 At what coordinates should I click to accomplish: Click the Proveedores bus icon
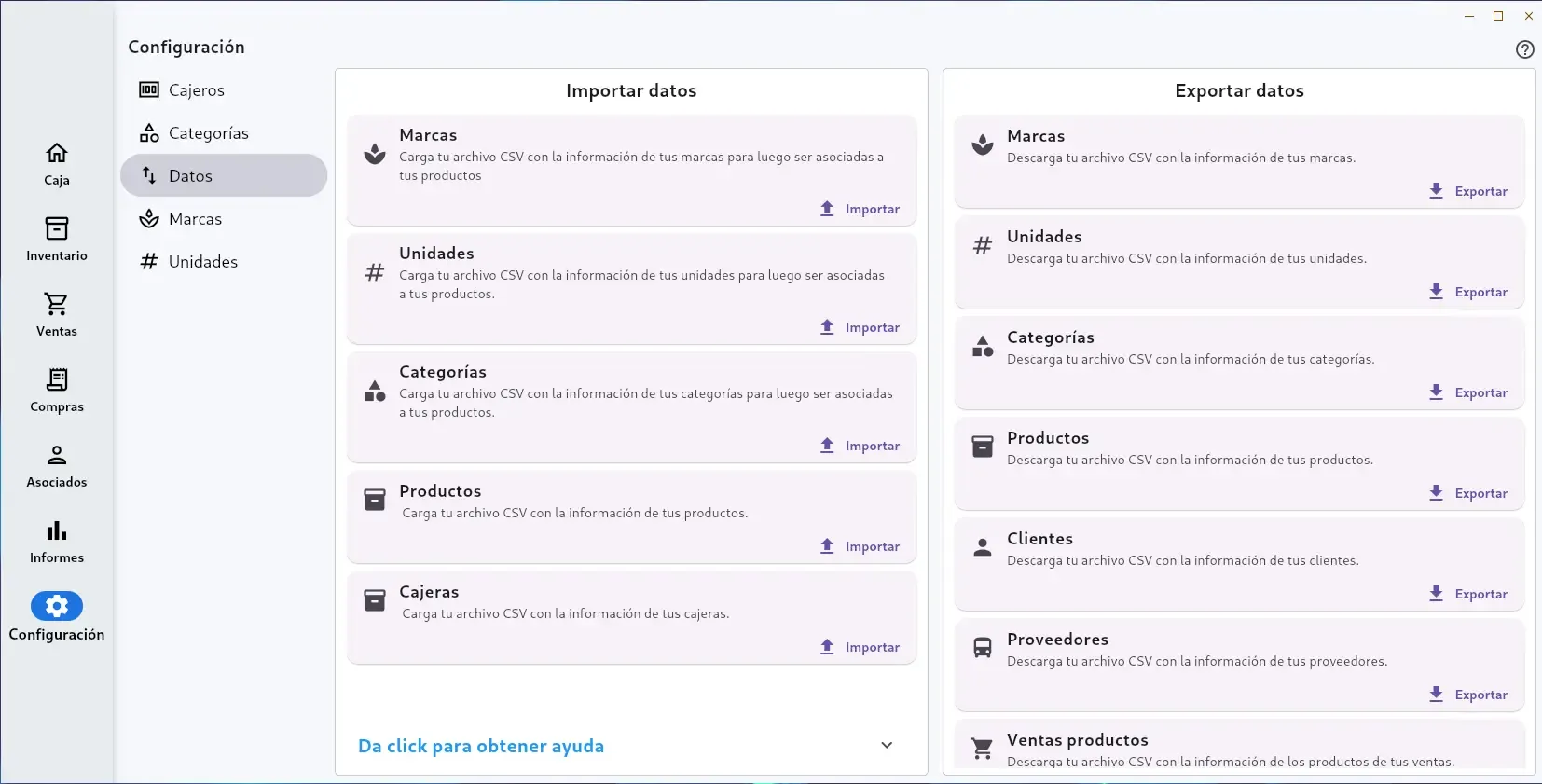tap(983, 648)
